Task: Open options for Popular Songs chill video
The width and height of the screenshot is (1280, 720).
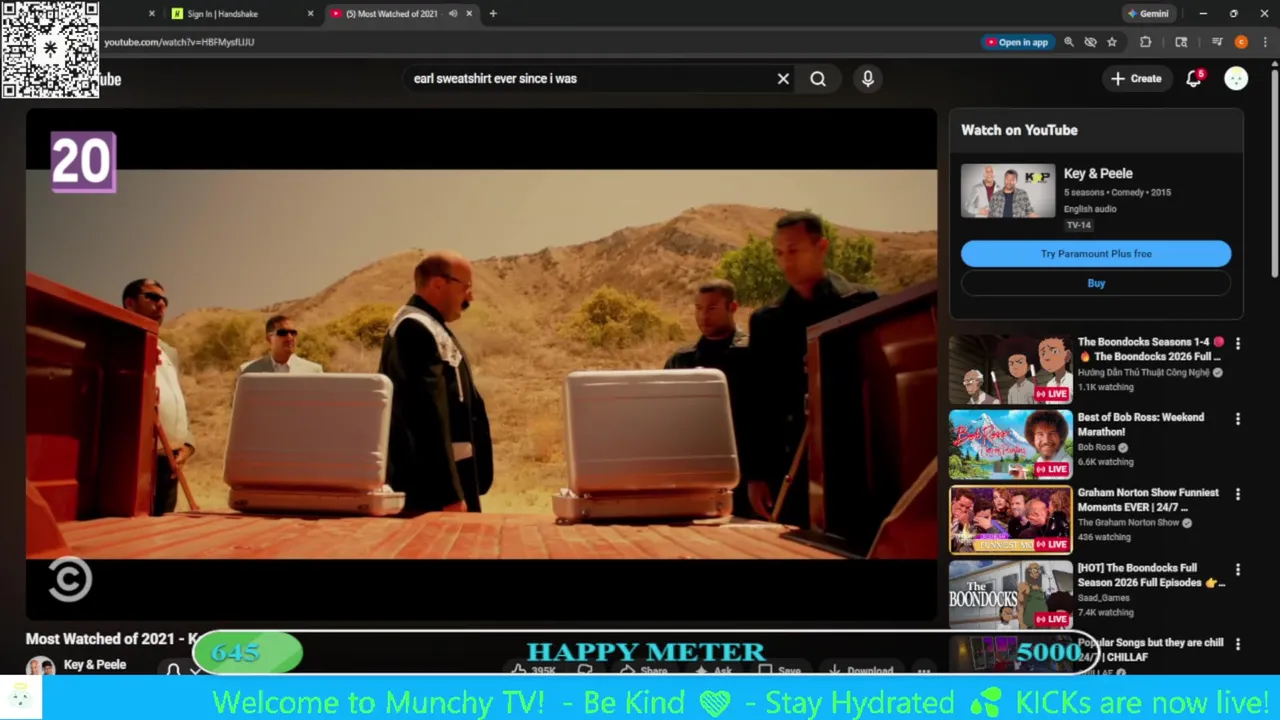Action: (1238, 644)
